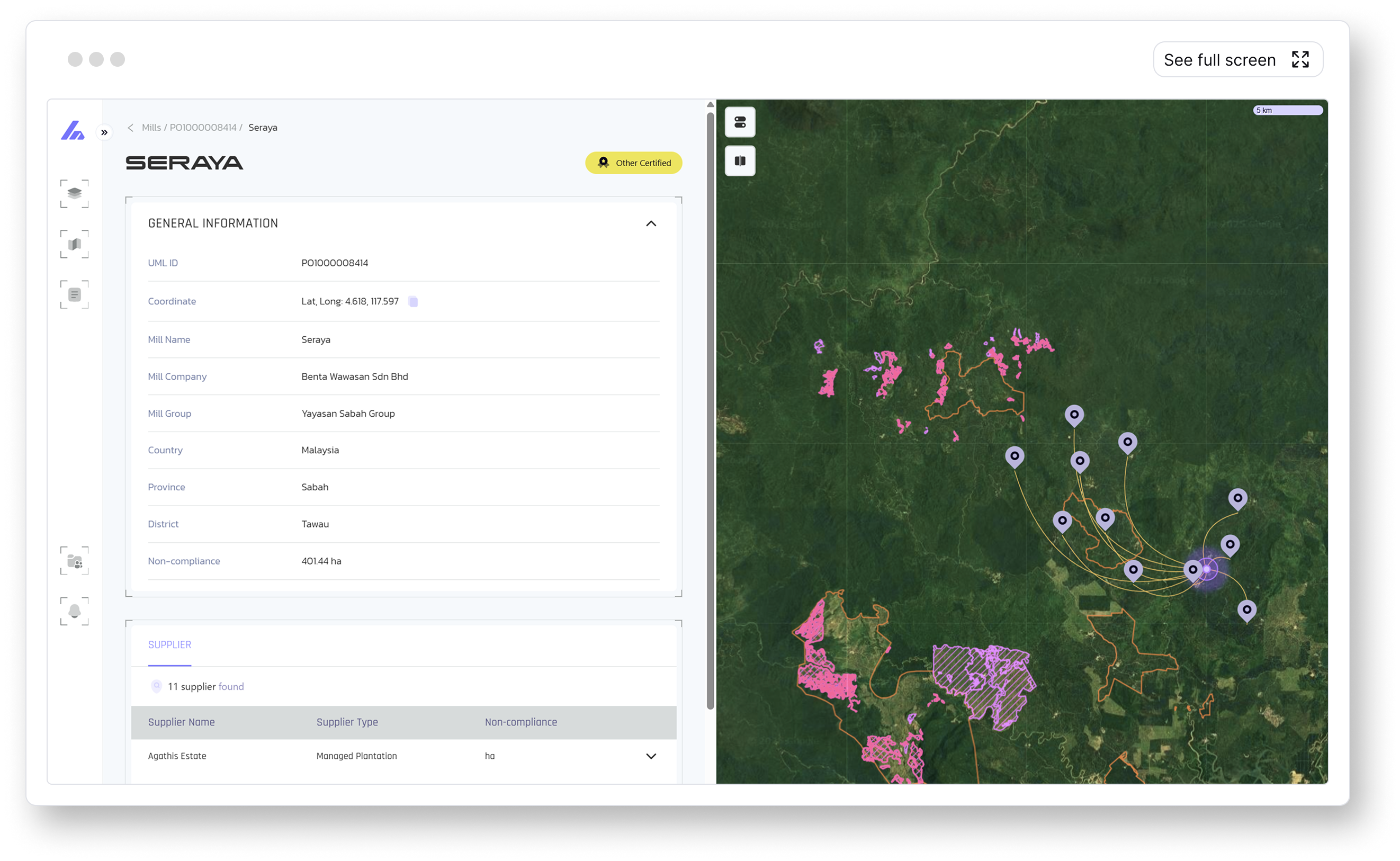Image resolution: width=1400 pixels, height=861 pixels.
Task: Click the supplier search icon
Action: click(x=157, y=686)
